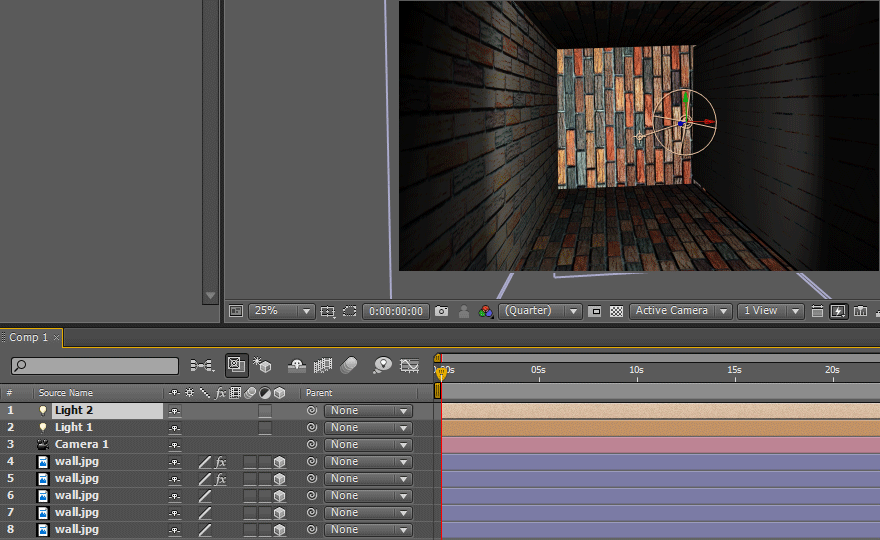
Task: Click the Source Name column header
Action: pos(66,393)
